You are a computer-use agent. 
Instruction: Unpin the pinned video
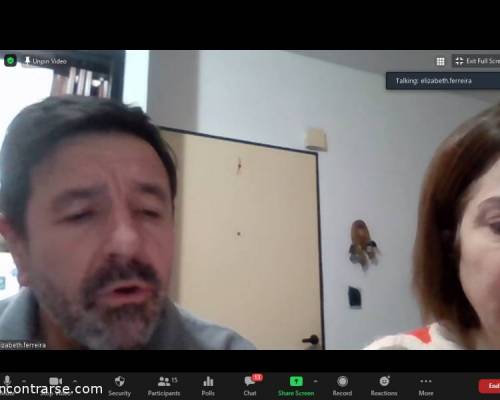(46, 61)
